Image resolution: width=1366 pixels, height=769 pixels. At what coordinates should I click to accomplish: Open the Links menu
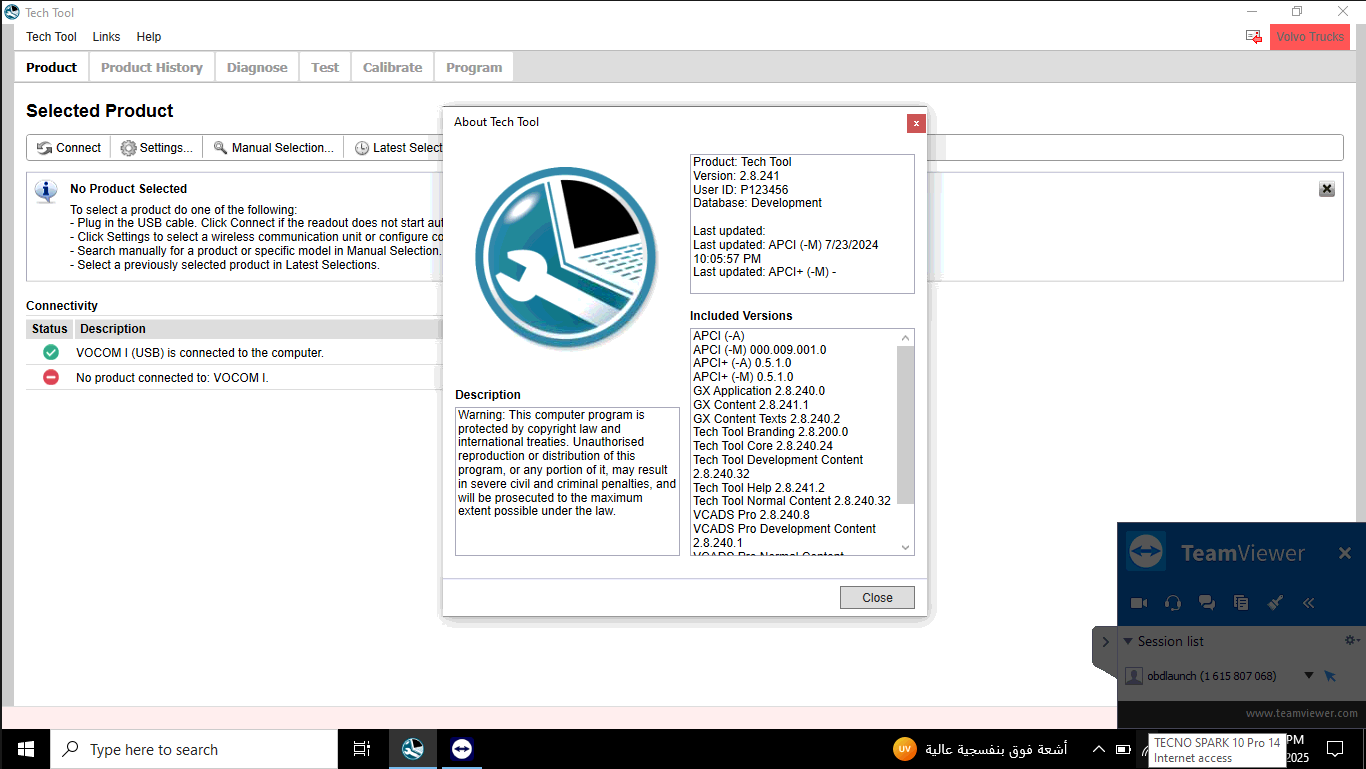coord(106,37)
